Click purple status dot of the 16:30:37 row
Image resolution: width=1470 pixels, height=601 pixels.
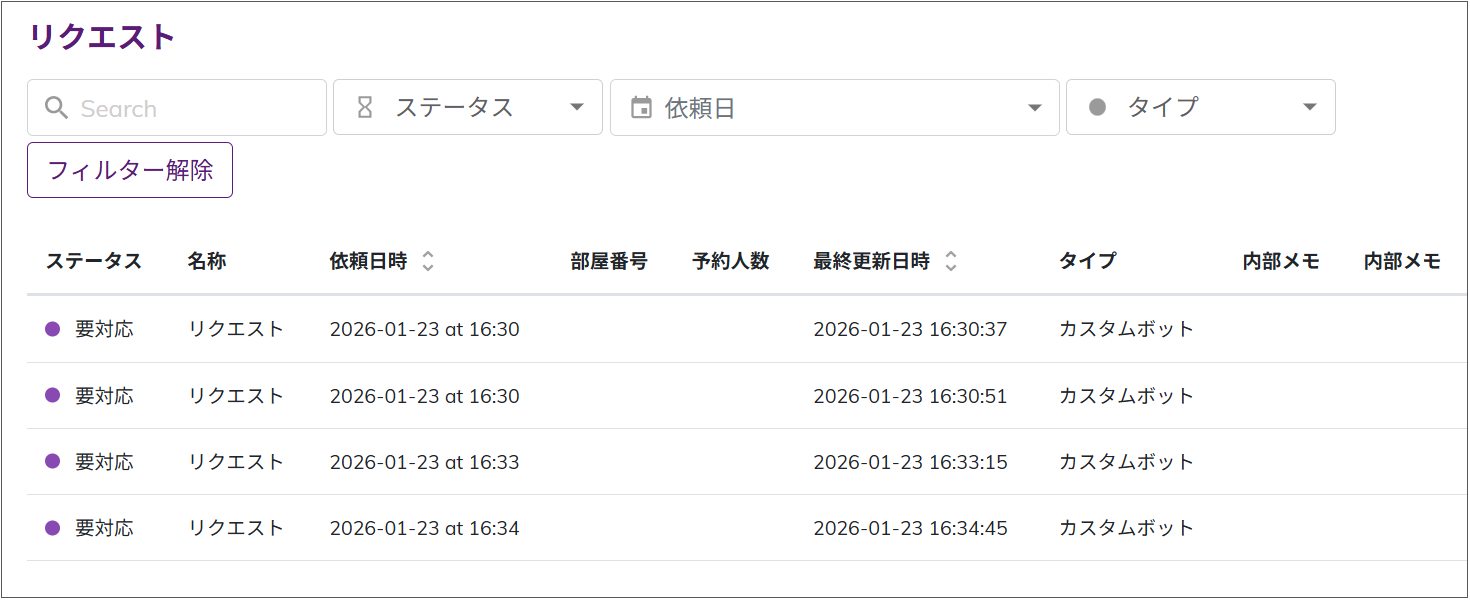53,329
